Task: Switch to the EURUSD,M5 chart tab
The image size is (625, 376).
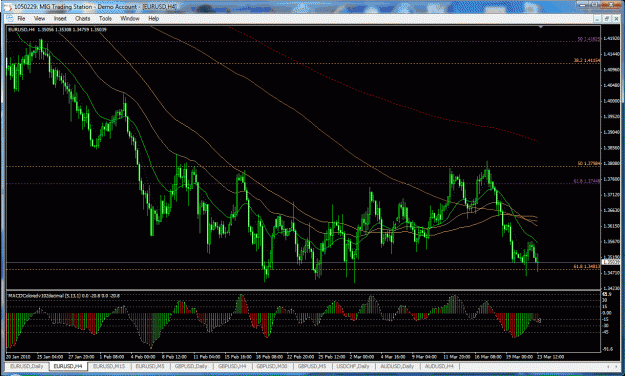Action: 150,366
